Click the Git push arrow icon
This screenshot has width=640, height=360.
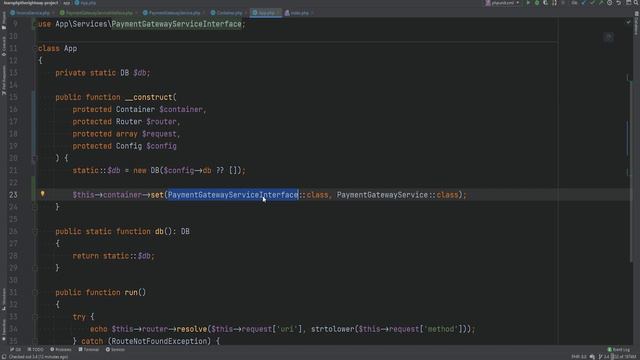tap(601, 3)
